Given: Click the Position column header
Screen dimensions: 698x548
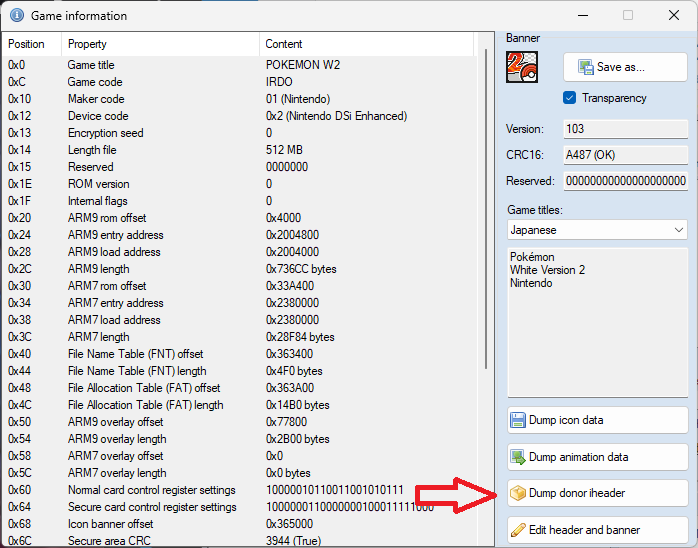Looking at the screenshot, I should (x=32, y=44).
